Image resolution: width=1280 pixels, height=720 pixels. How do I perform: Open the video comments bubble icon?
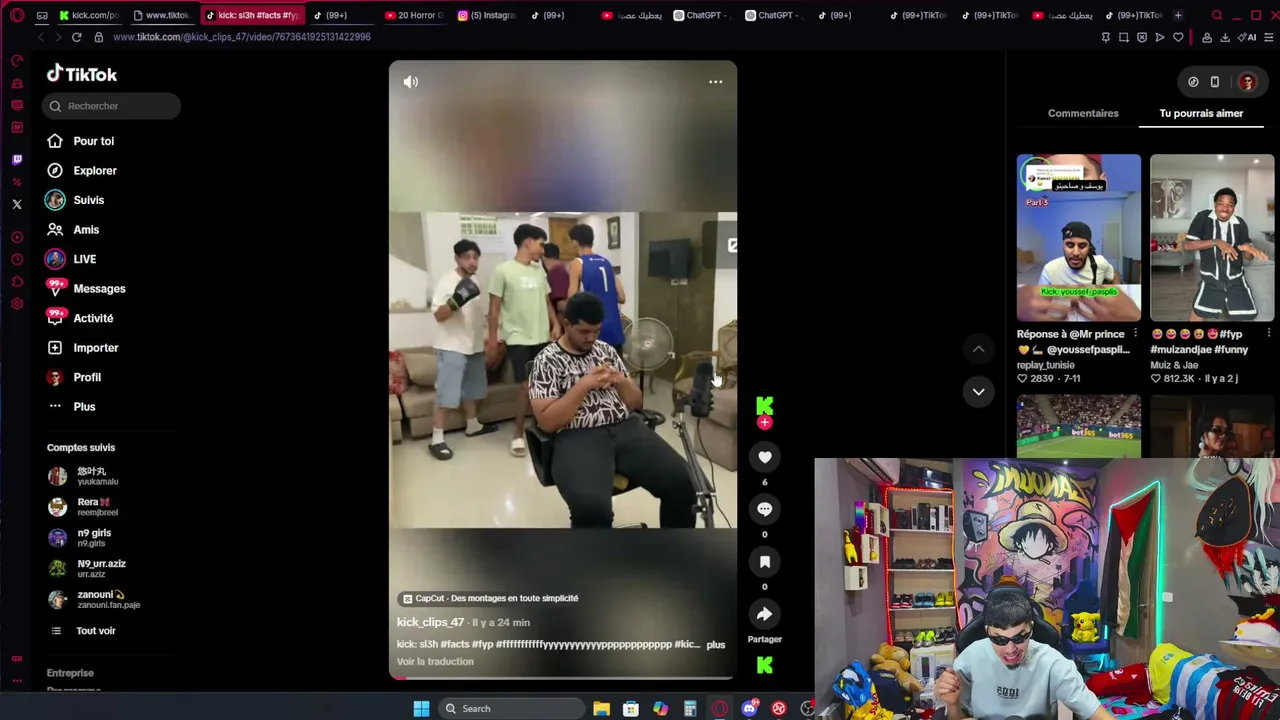pos(765,509)
